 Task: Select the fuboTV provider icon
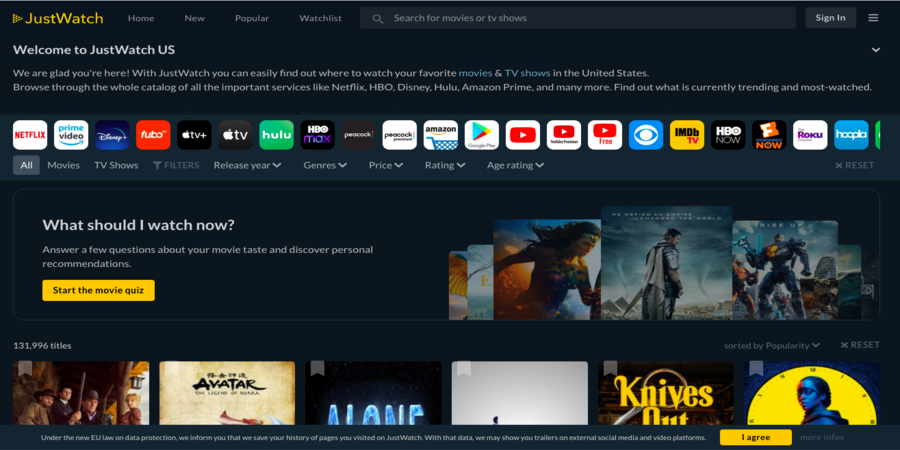(x=153, y=135)
